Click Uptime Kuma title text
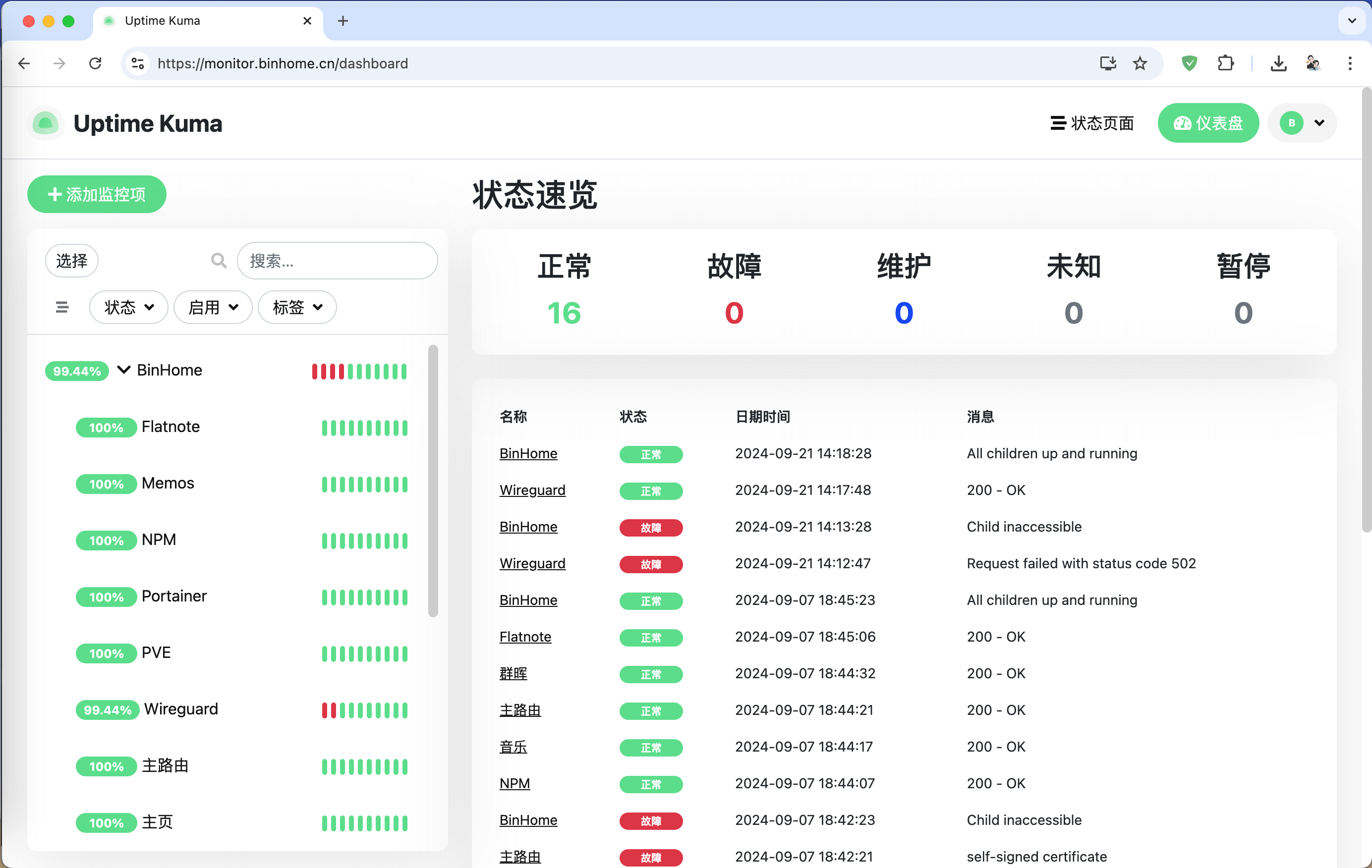 pos(148,123)
